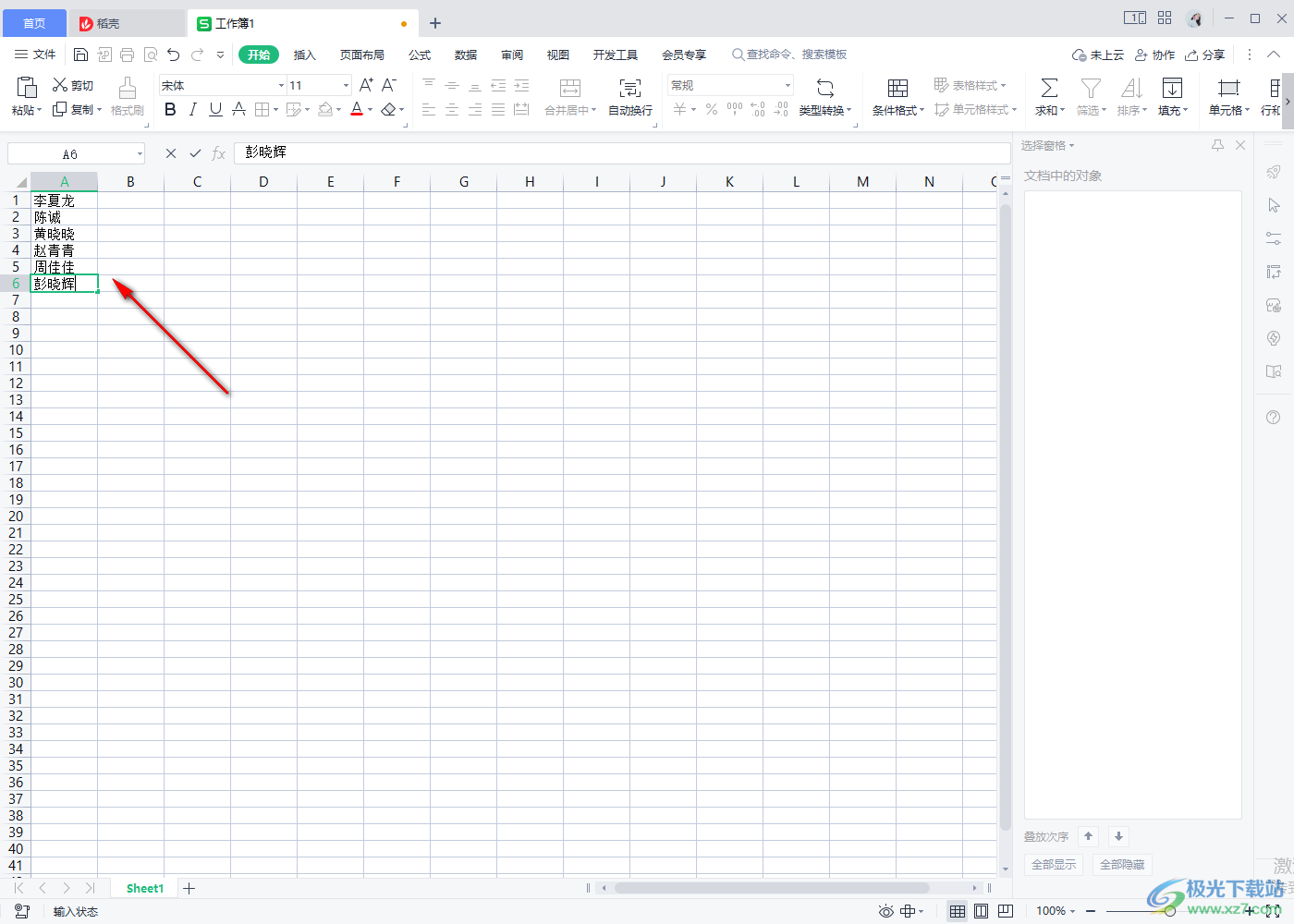Switch to the Review (审阅) tab

click(x=512, y=55)
